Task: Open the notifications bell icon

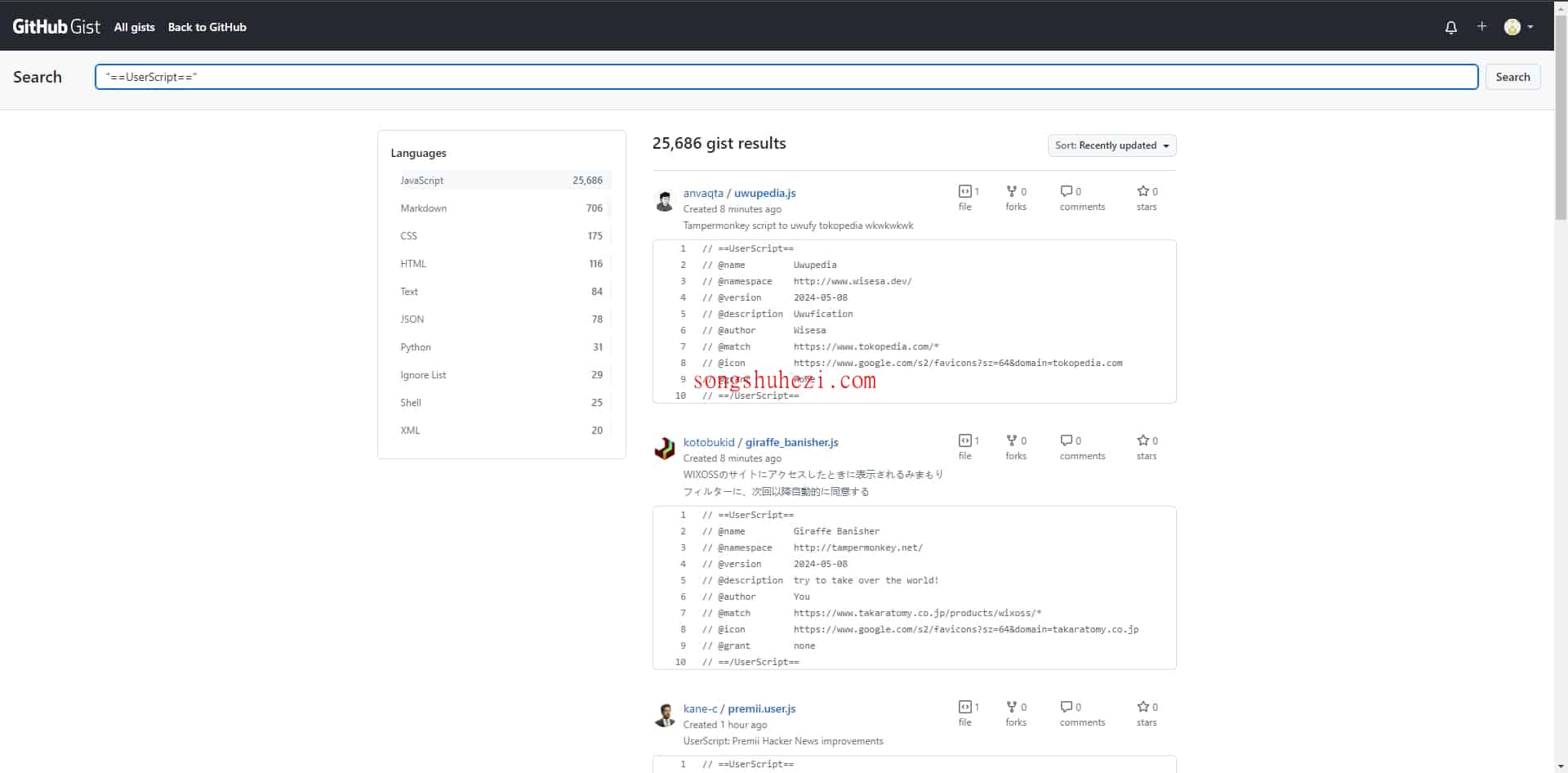Action: pyautogui.click(x=1450, y=27)
